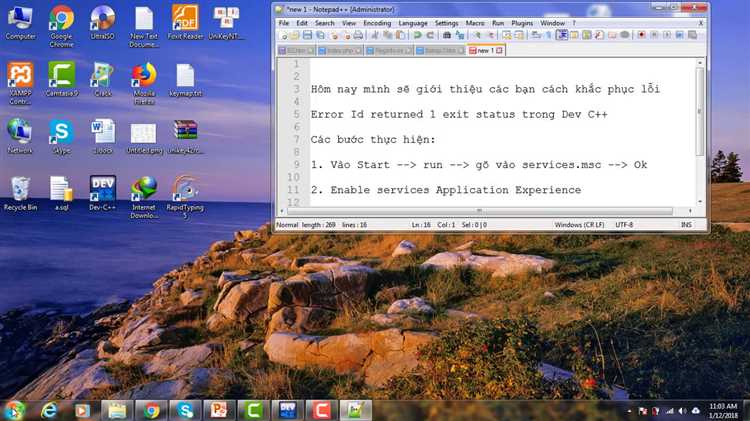Open Internet Explorer from the taskbar
Viewport: 750px width, 421px height.
click(x=48, y=410)
